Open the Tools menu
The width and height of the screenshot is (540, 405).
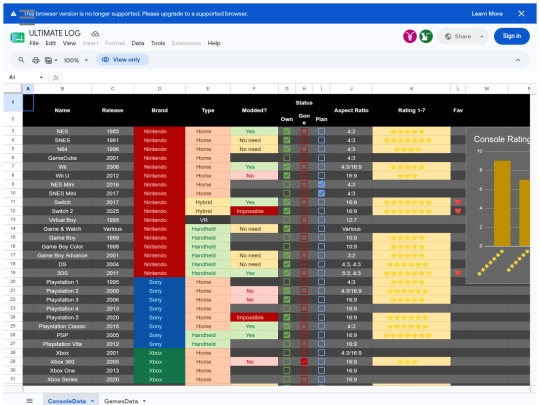[158, 43]
